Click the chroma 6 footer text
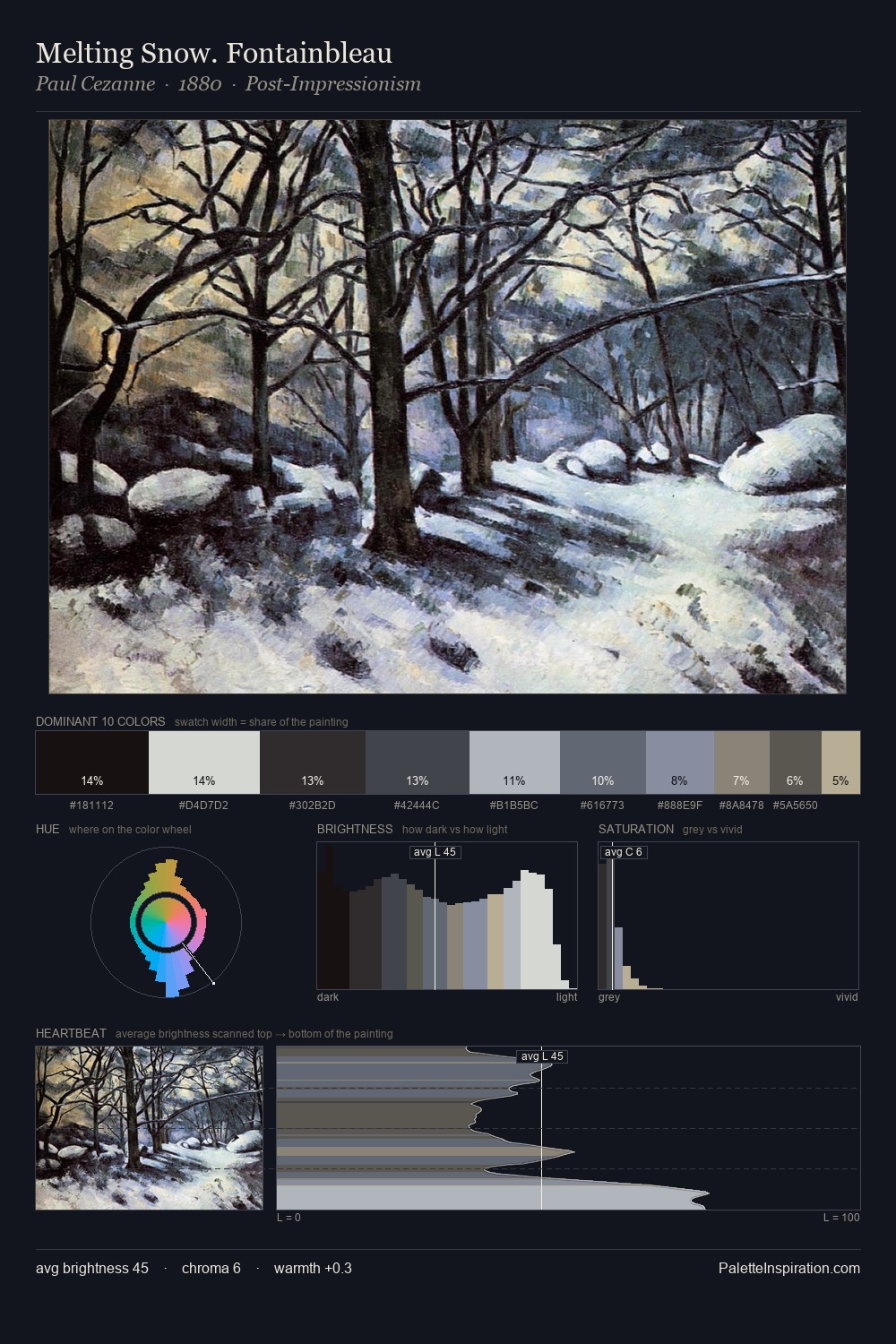Viewport: 896px width, 1344px height. pos(211,1268)
